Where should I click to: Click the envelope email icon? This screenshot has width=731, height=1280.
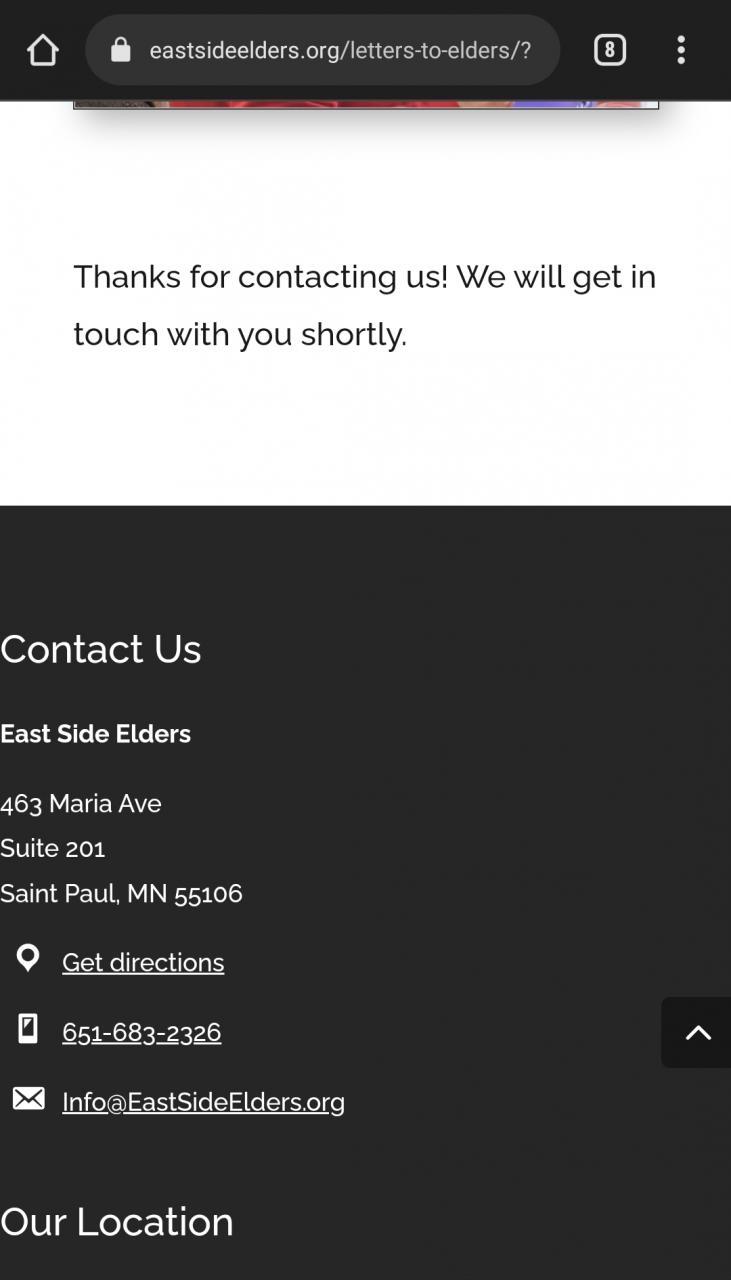(28, 1098)
